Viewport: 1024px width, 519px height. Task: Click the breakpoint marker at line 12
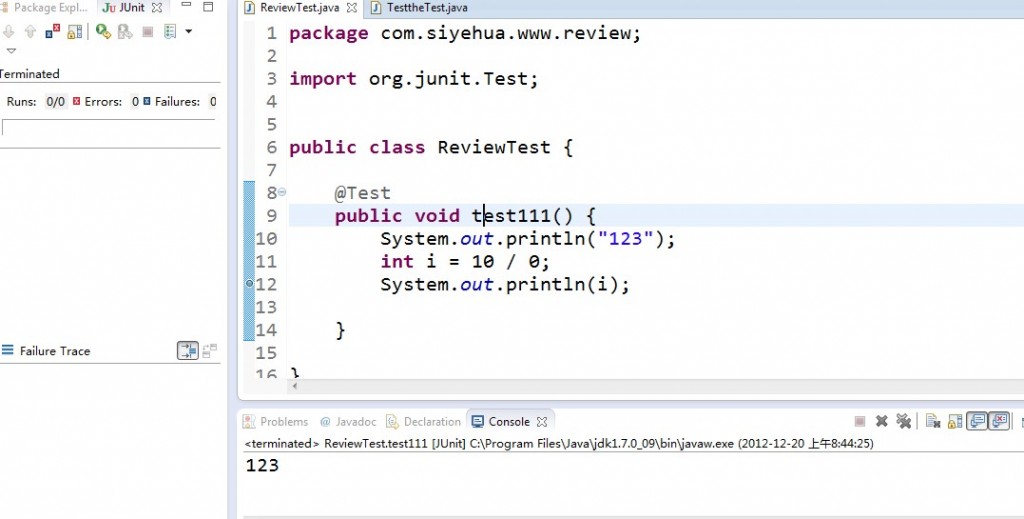tap(249, 284)
